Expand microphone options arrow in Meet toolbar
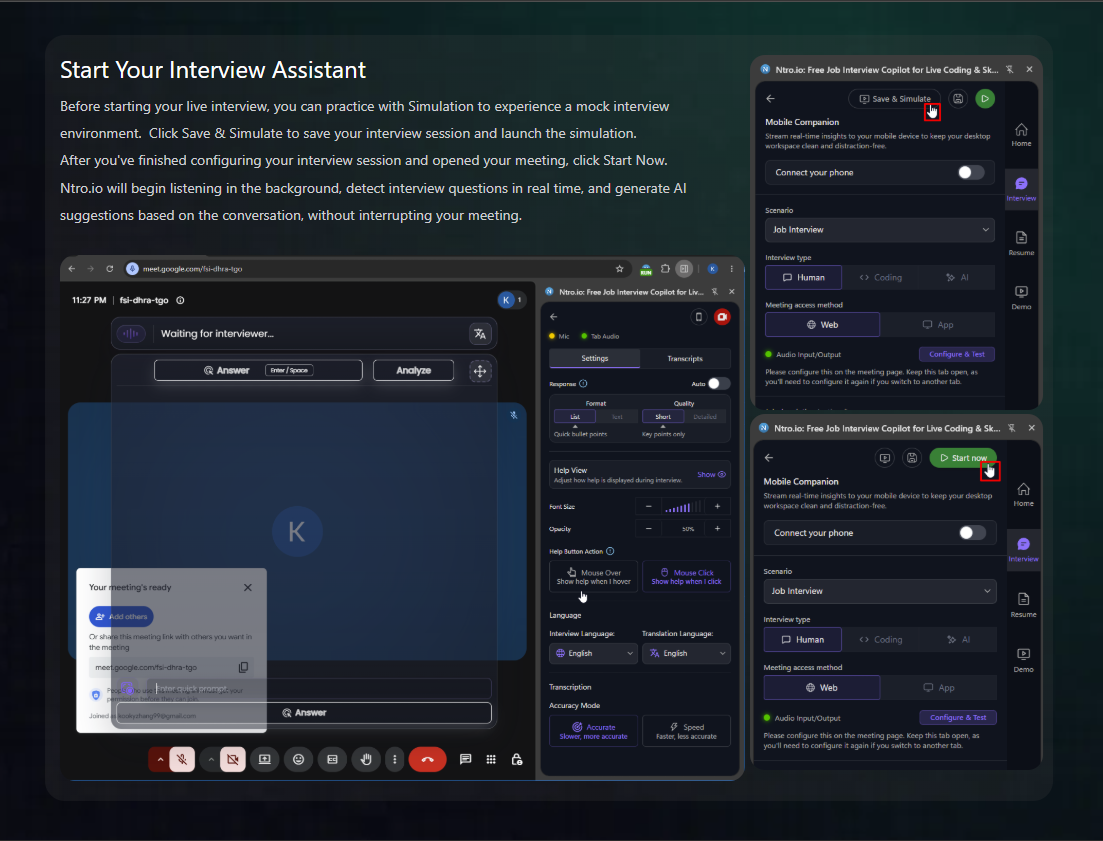This screenshot has width=1103, height=841. coord(160,759)
